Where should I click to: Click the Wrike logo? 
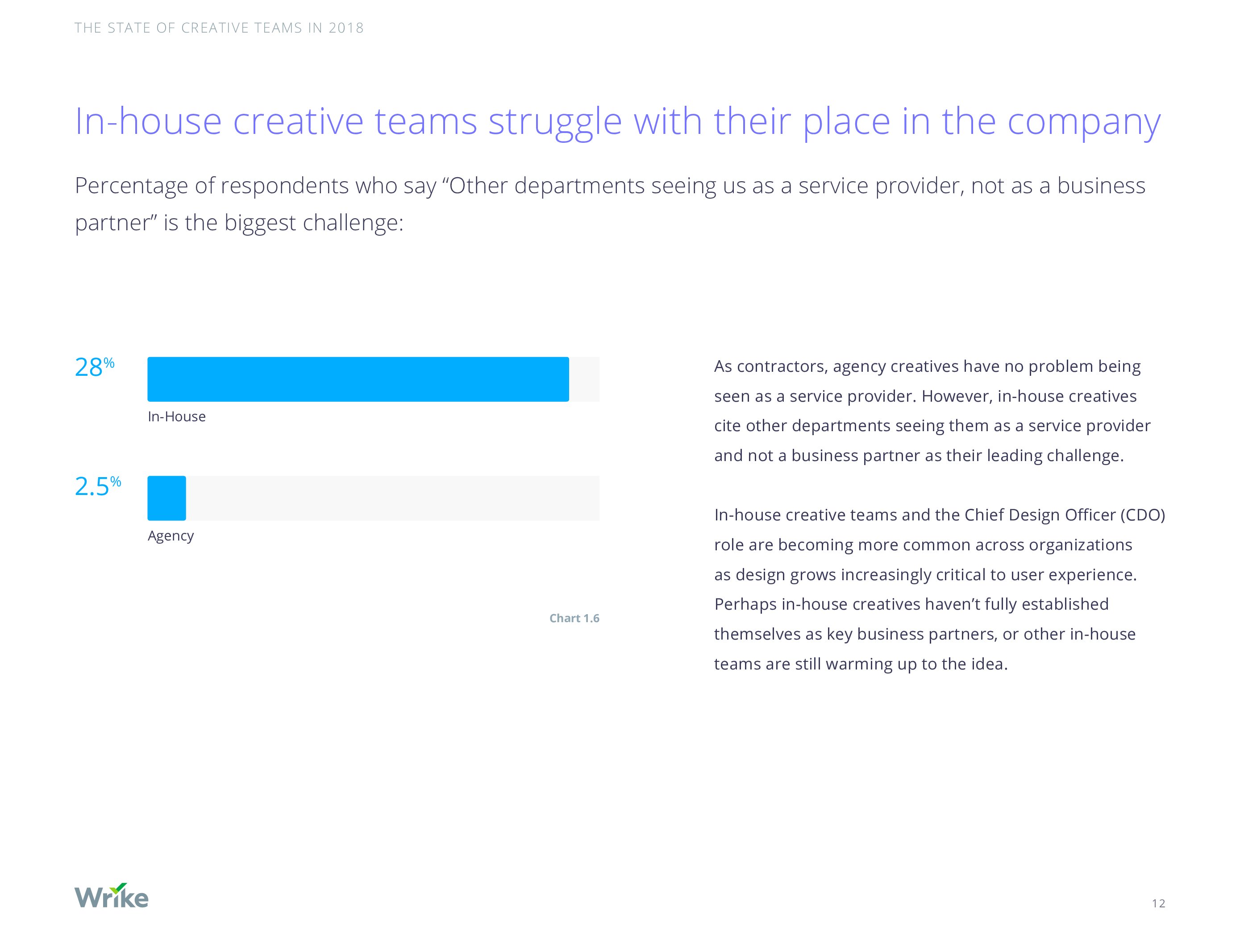click(111, 895)
